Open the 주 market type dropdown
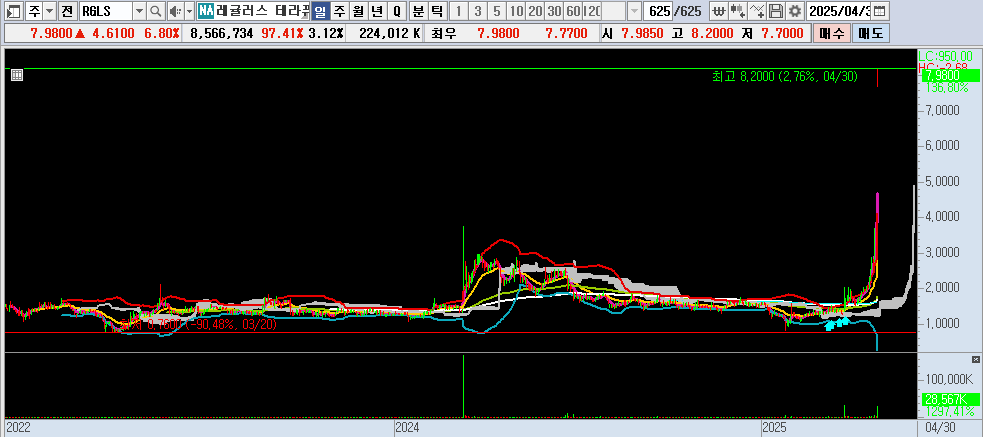Screen dimensions: 983x437 pyautogui.click(x=50, y=11)
